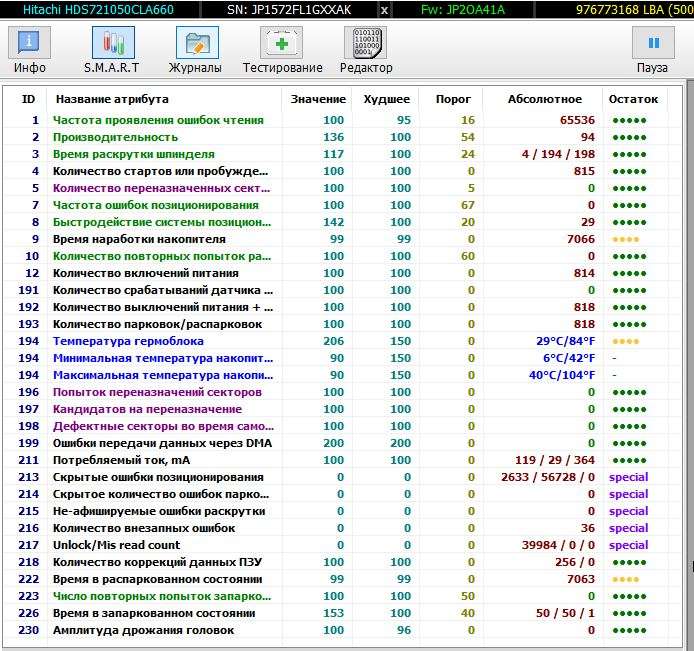Viewport: 694px width, 651px height.
Task: Select Количество повторных попыток ра… row
Action: (341, 256)
